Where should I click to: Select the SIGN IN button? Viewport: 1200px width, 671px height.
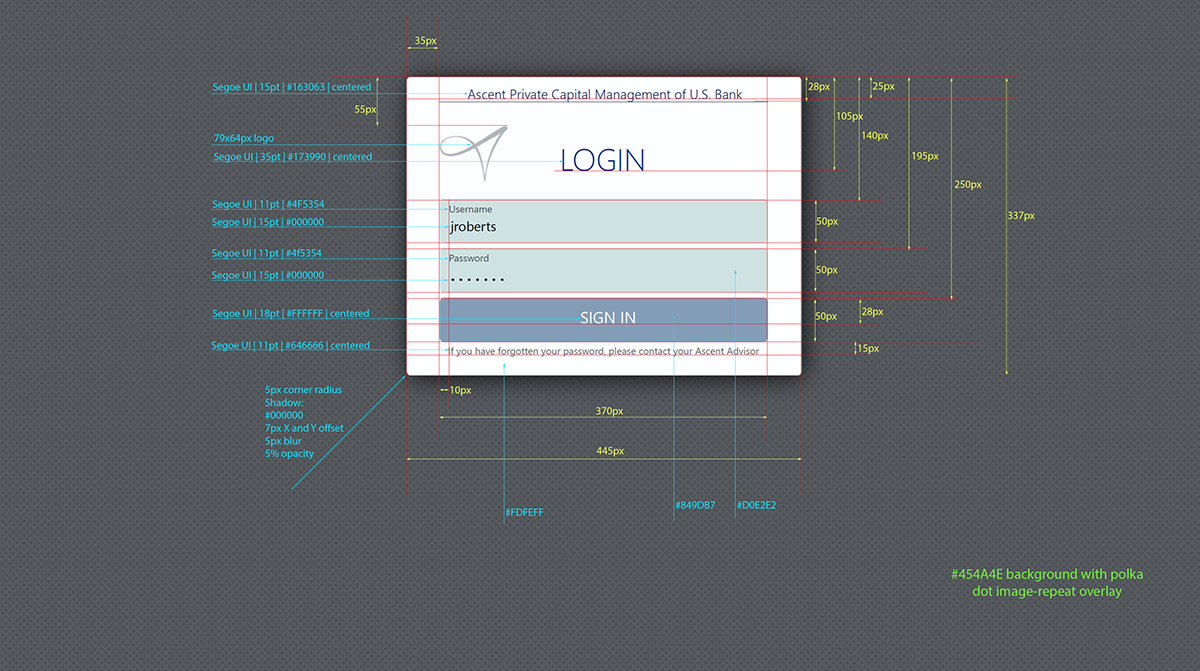point(604,317)
